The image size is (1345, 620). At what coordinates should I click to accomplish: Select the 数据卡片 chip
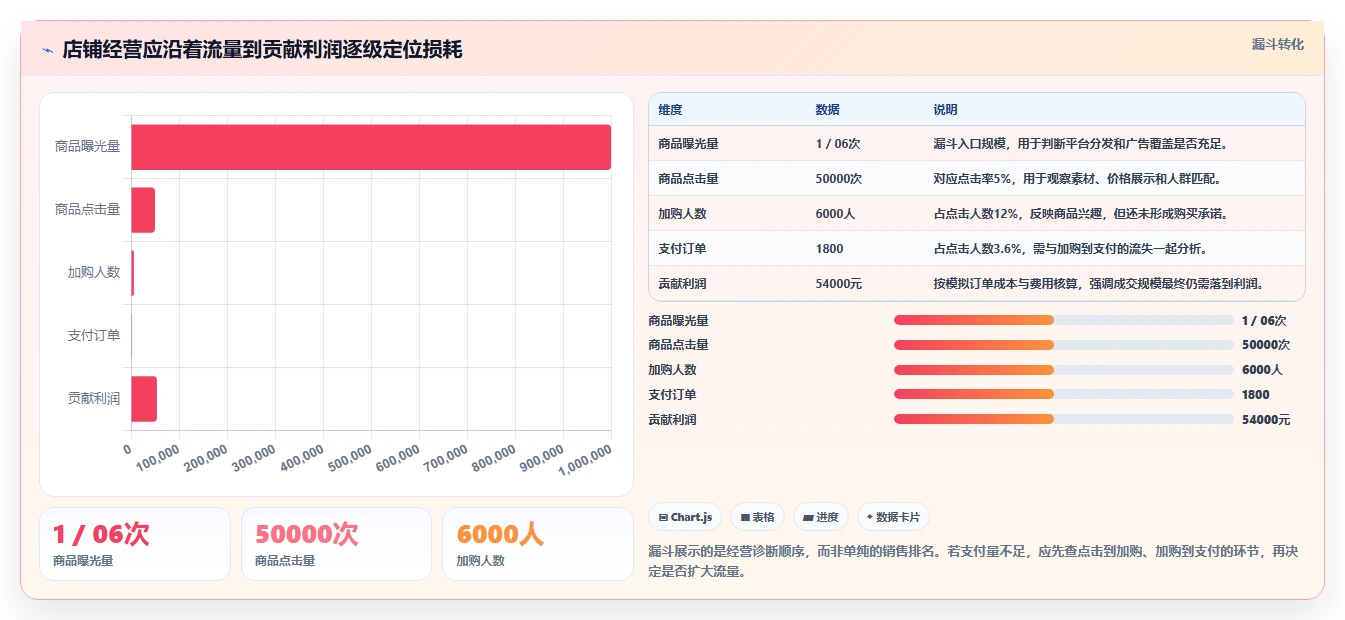(893, 517)
